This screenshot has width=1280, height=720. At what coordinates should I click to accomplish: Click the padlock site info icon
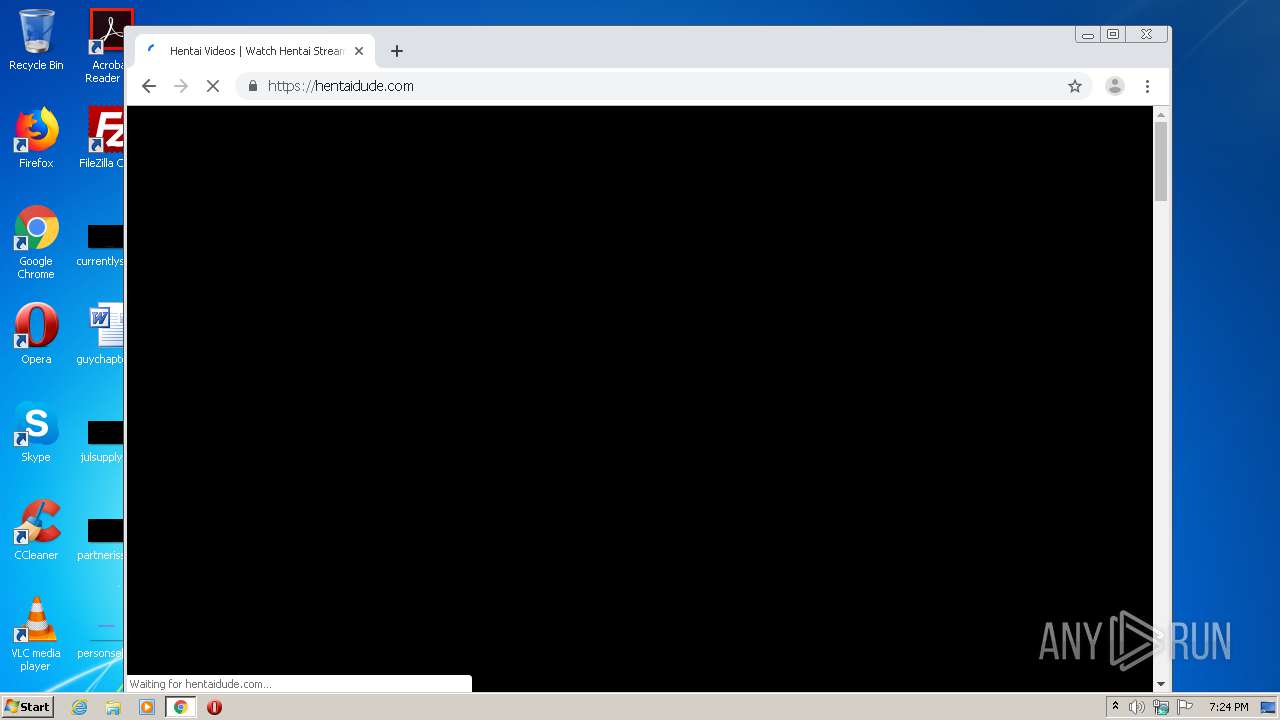[253, 86]
